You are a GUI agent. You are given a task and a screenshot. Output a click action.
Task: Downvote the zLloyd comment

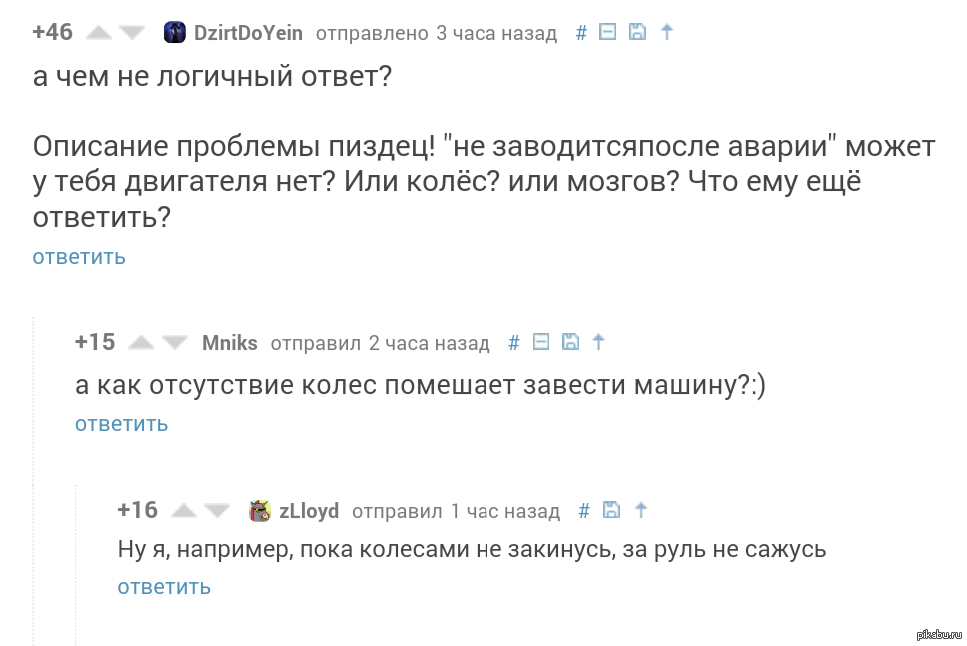[216, 510]
